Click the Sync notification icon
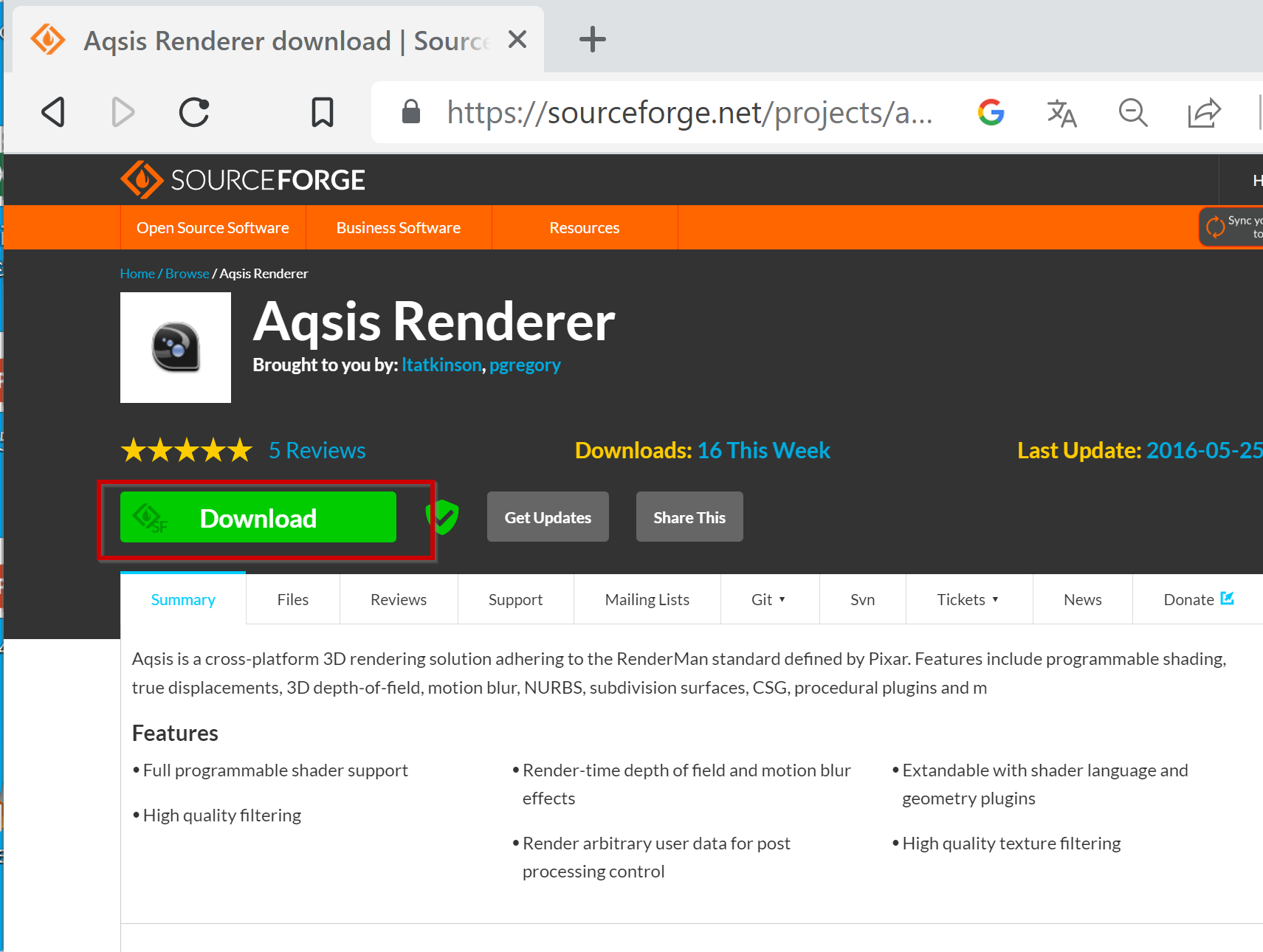This screenshot has width=1263, height=952. (1215, 227)
